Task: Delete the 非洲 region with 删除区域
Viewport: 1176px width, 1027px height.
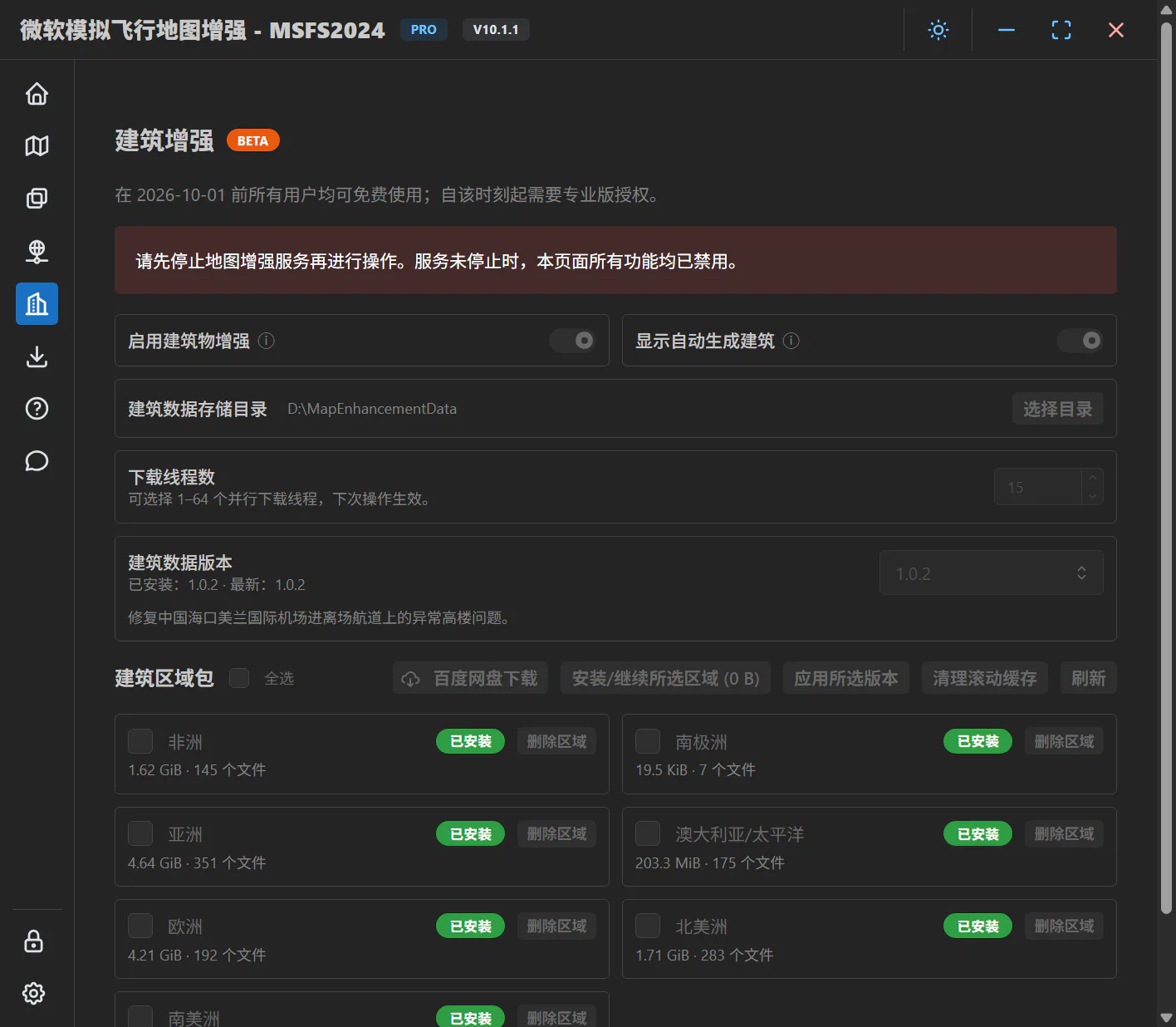Action: click(556, 741)
